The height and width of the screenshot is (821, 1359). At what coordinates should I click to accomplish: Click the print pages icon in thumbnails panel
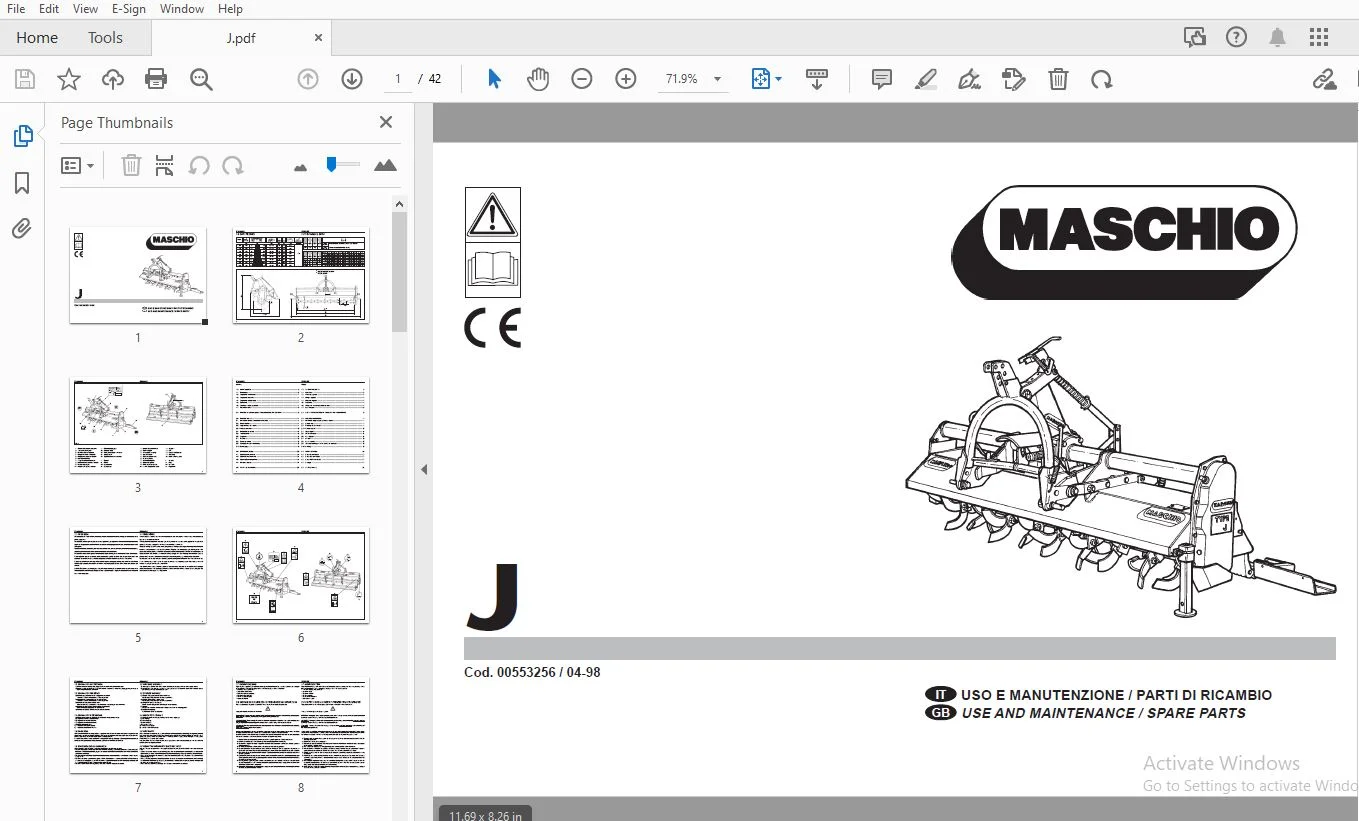165,165
